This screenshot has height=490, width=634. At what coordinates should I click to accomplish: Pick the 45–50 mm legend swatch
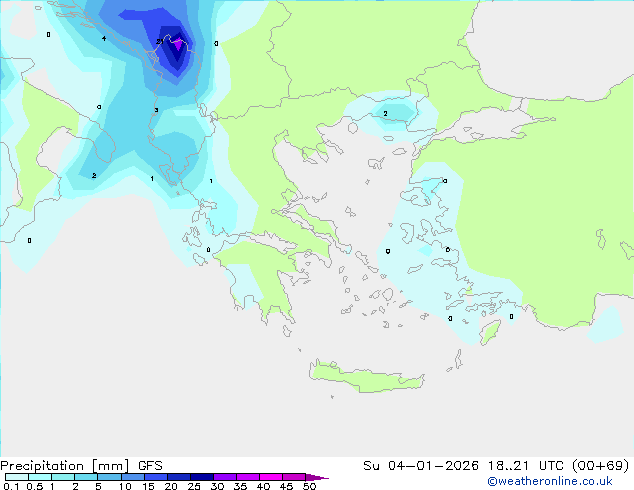click(x=294, y=477)
